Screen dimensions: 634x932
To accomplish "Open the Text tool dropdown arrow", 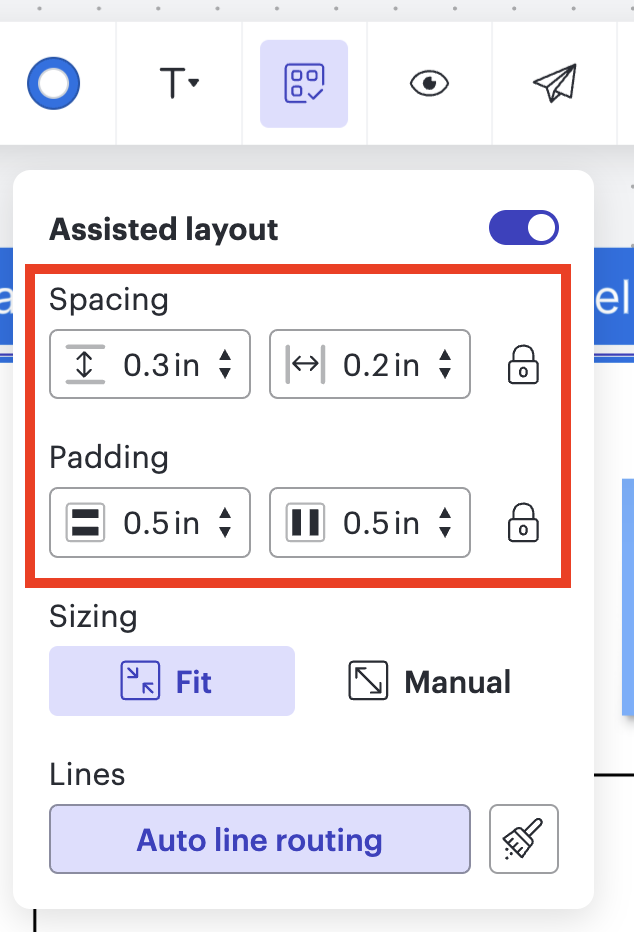I will [x=192, y=83].
